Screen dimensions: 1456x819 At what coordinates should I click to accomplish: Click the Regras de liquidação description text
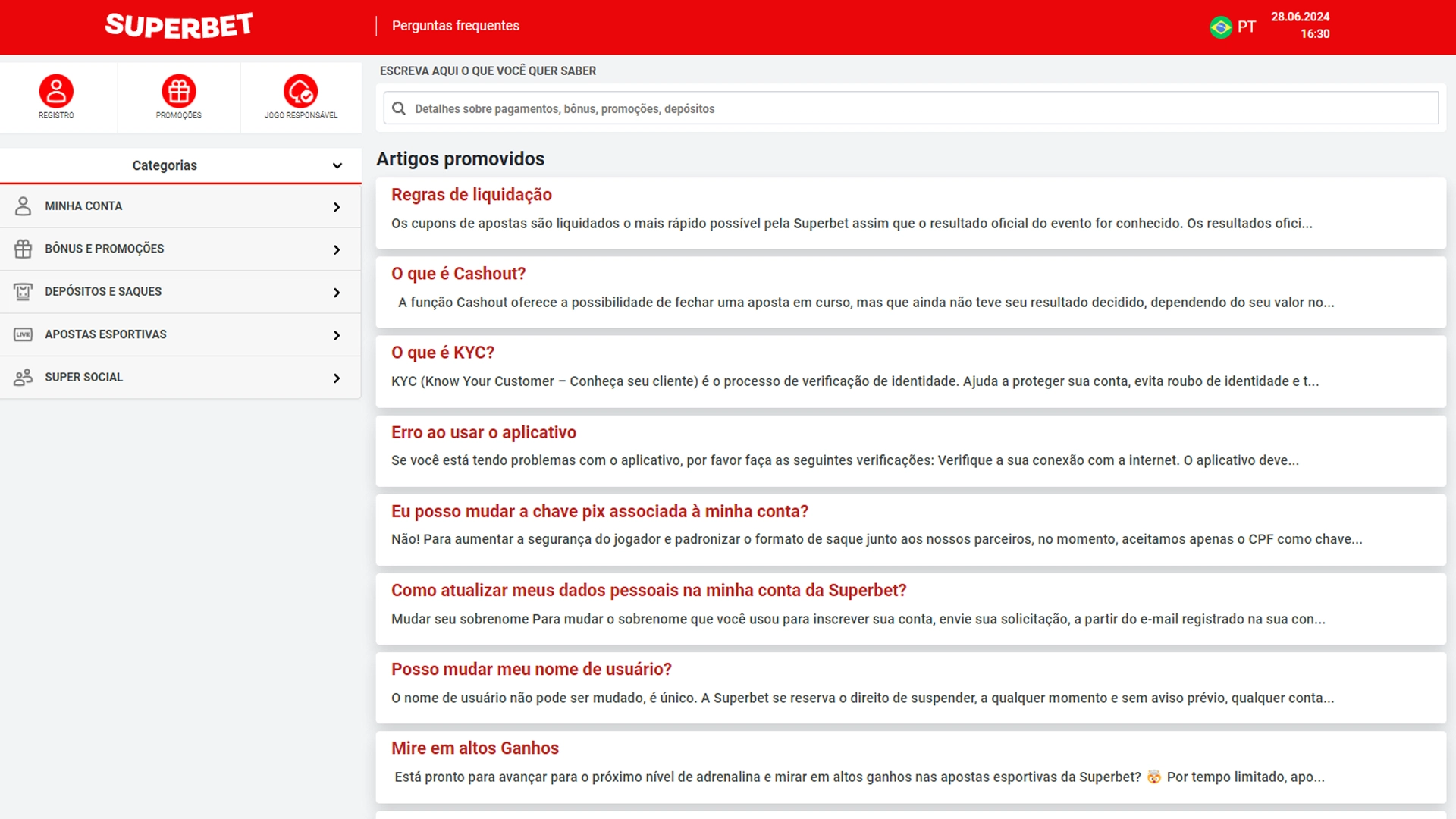pos(852,224)
